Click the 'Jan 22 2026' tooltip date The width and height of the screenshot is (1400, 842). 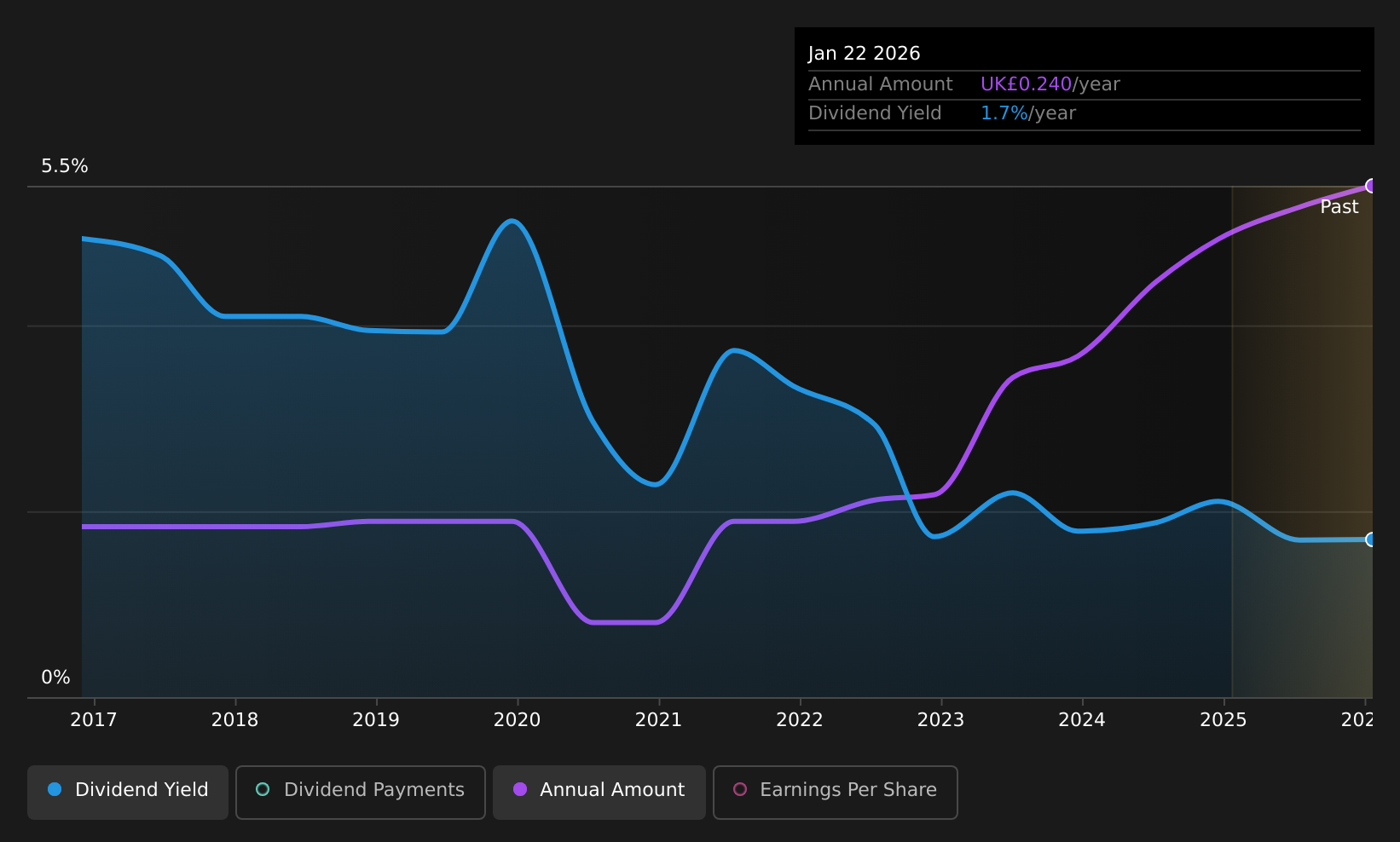(865, 54)
